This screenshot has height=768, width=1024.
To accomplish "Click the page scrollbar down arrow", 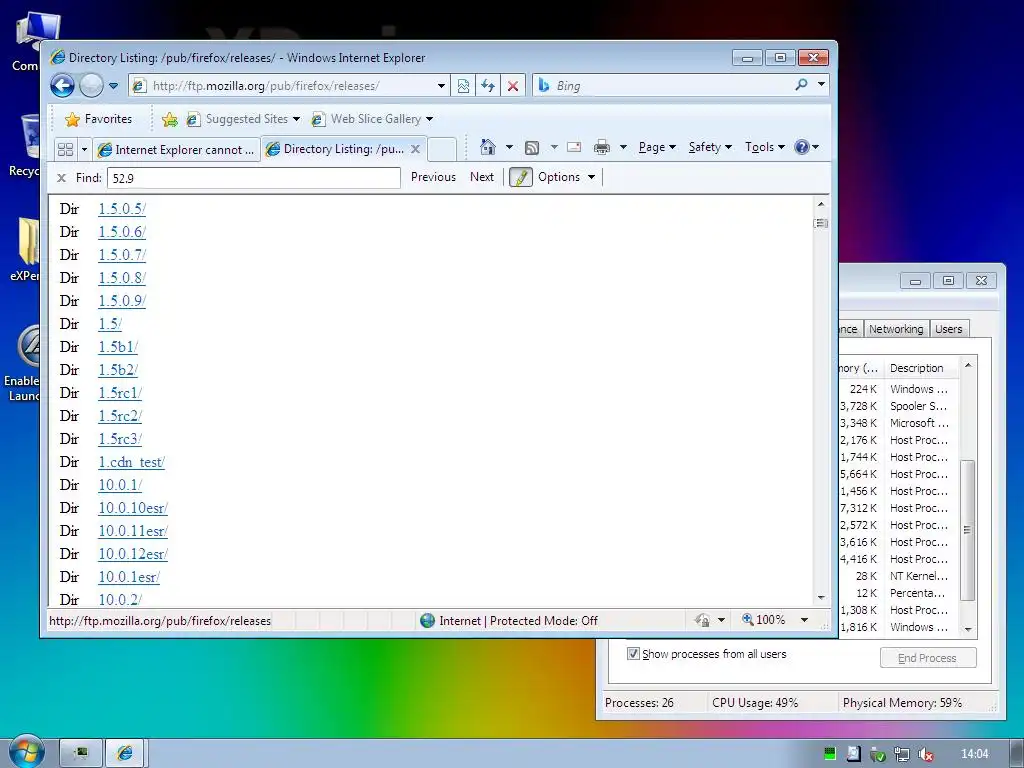I will (x=822, y=598).
